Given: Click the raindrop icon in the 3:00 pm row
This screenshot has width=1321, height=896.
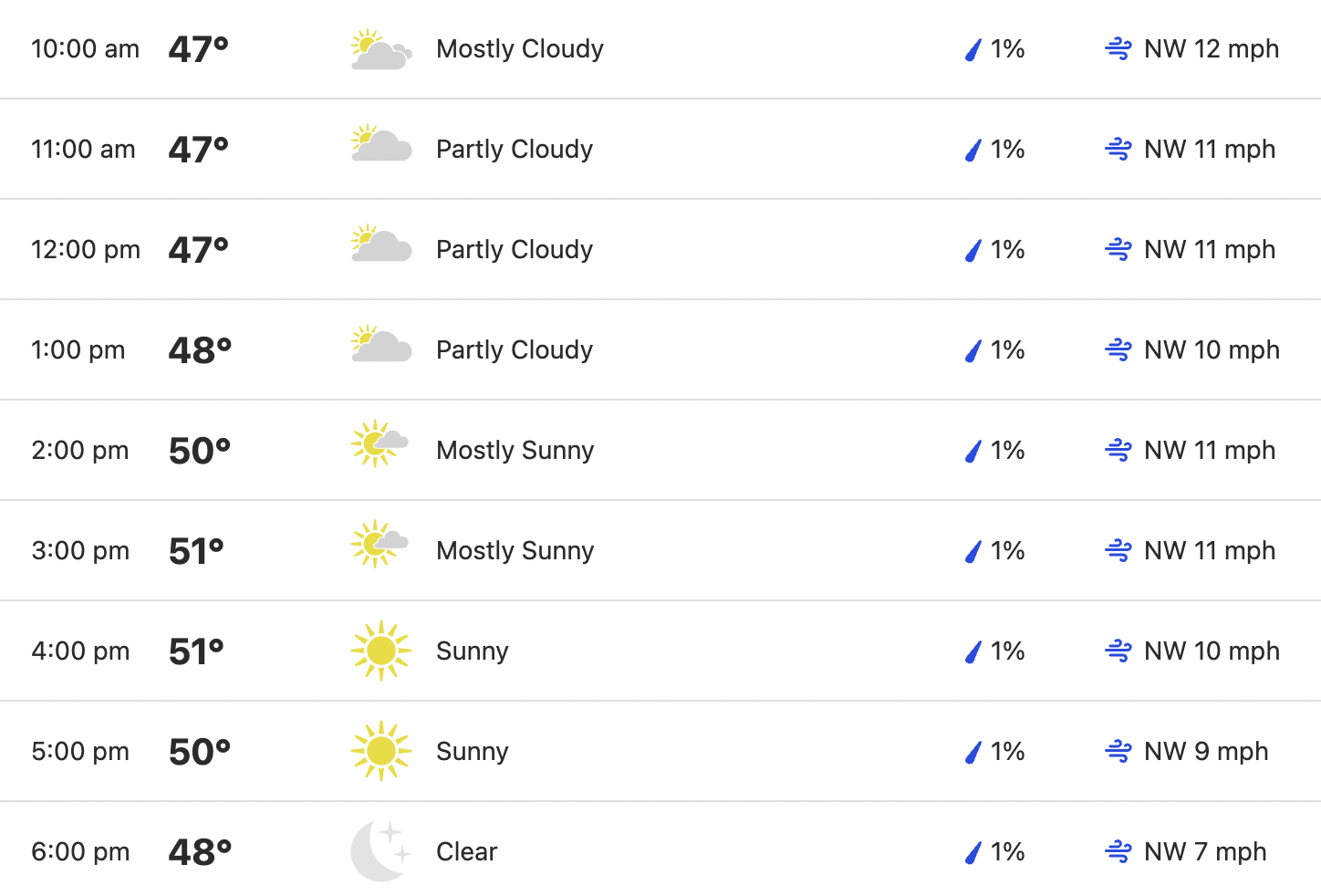Looking at the screenshot, I should pyautogui.click(x=973, y=551).
